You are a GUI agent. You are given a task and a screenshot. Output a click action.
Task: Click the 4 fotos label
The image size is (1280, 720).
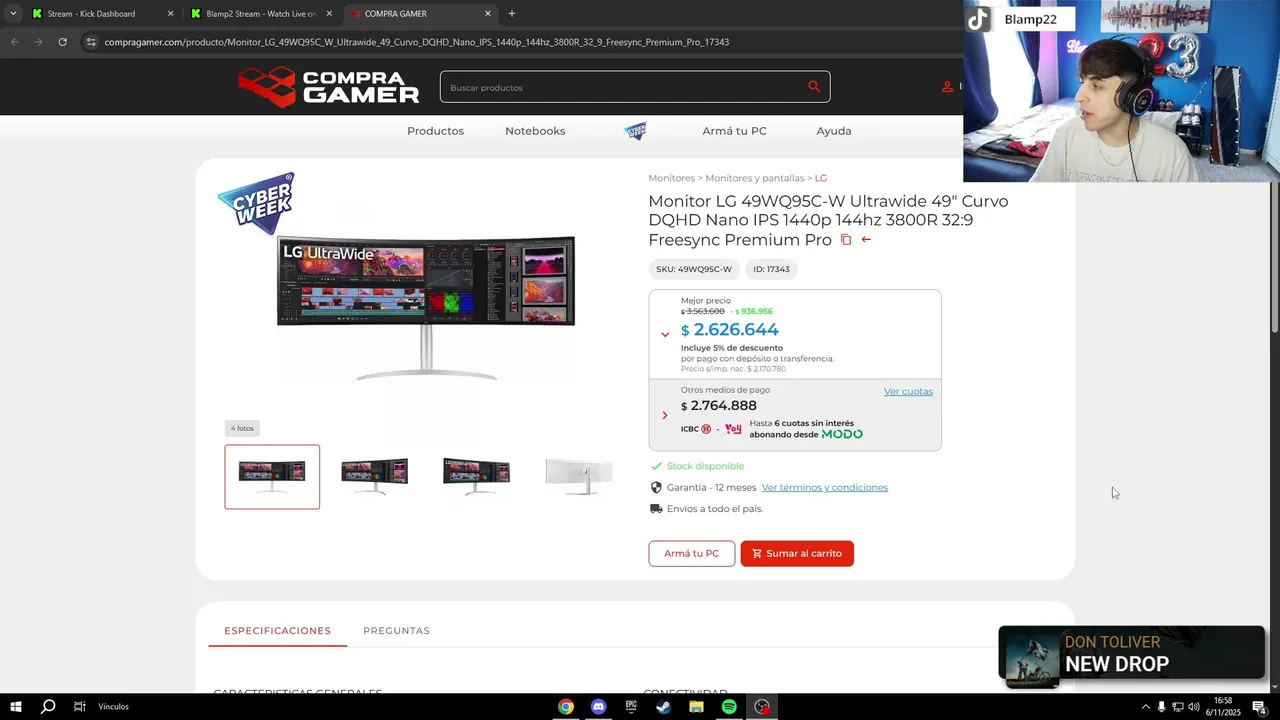[x=242, y=428]
